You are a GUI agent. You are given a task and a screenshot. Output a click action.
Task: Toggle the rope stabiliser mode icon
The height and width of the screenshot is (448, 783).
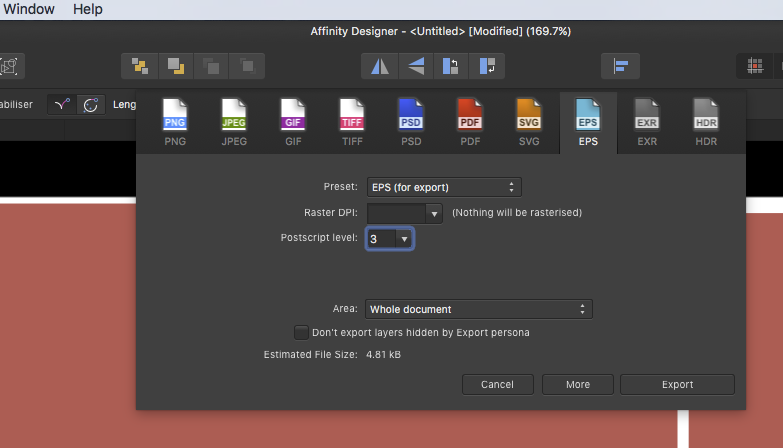click(x=62, y=104)
